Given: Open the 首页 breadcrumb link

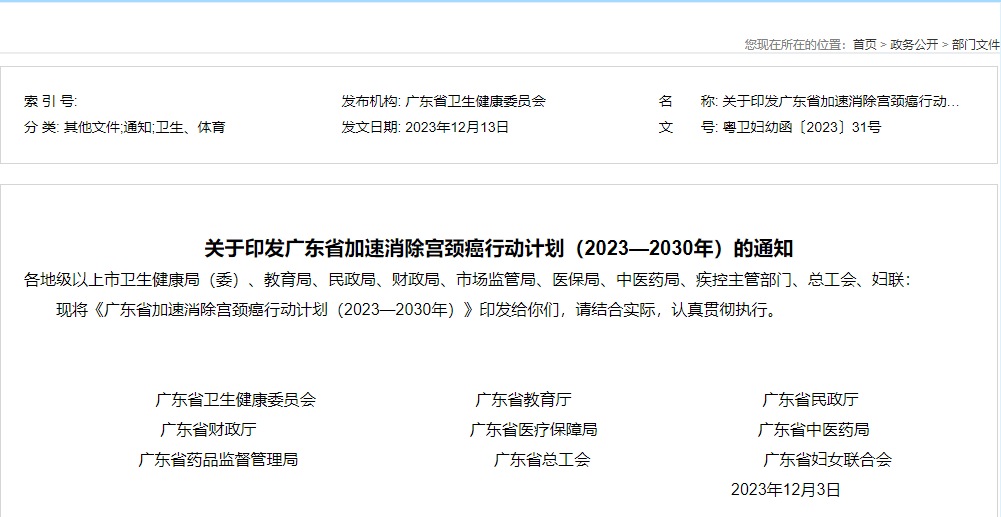Looking at the screenshot, I should (864, 45).
